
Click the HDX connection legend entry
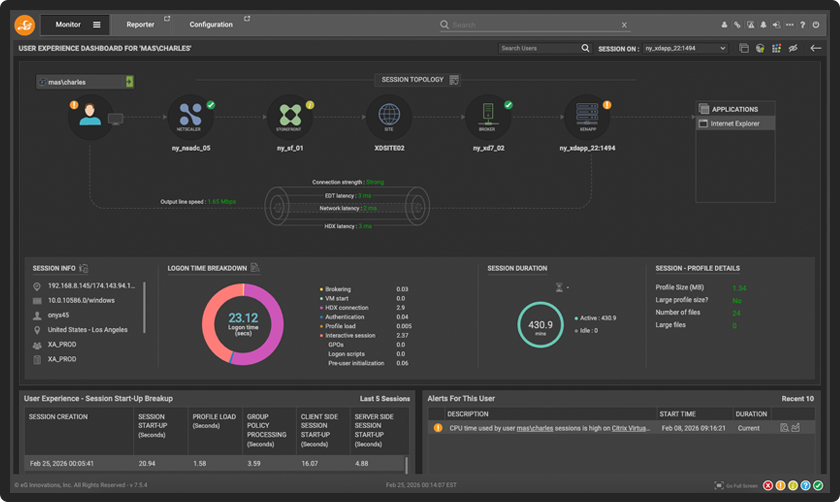tap(346, 308)
